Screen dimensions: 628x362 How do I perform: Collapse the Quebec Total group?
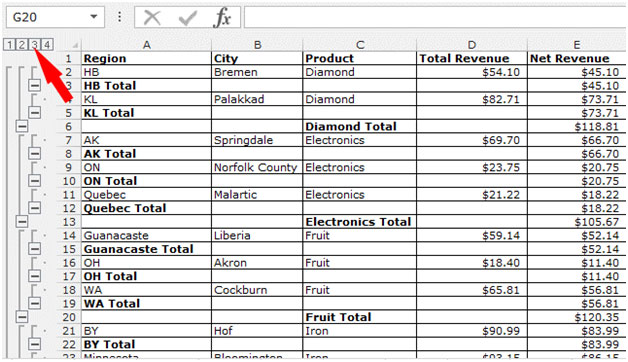click(x=34, y=208)
